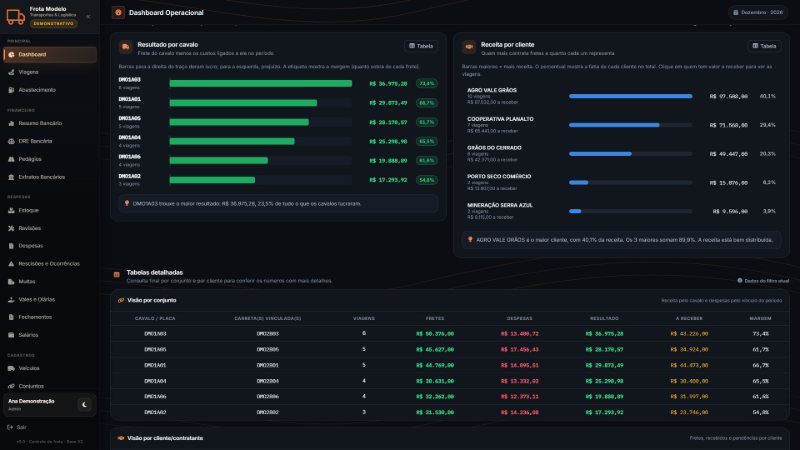
Task: Click the Rescisões e Ocorrências warning icon
Action: [11, 264]
